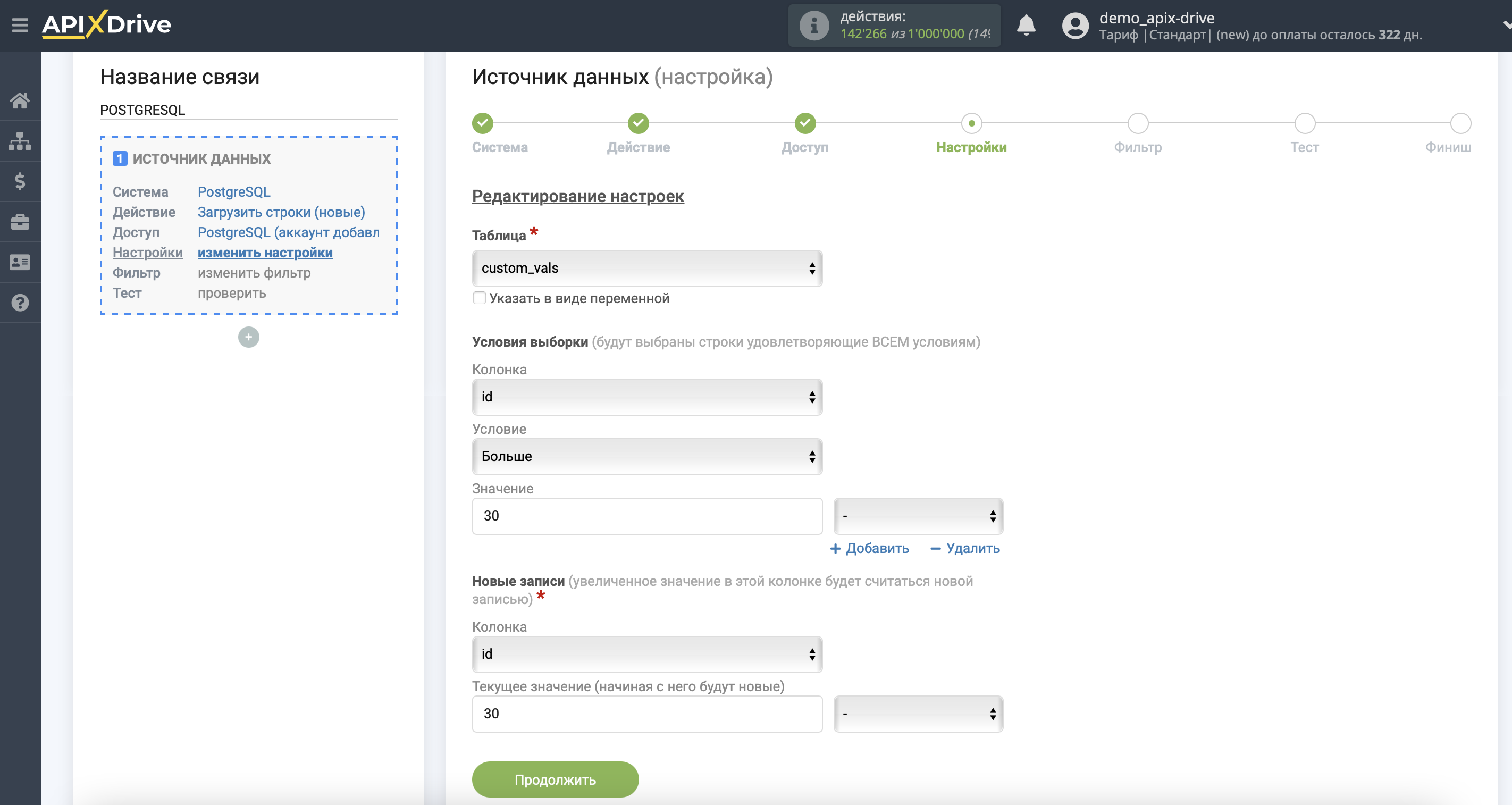Open the variable dropdown beside Текущее значение
Image resolution: width=1512 pixels, height=805 pixels.
point(918,714)
